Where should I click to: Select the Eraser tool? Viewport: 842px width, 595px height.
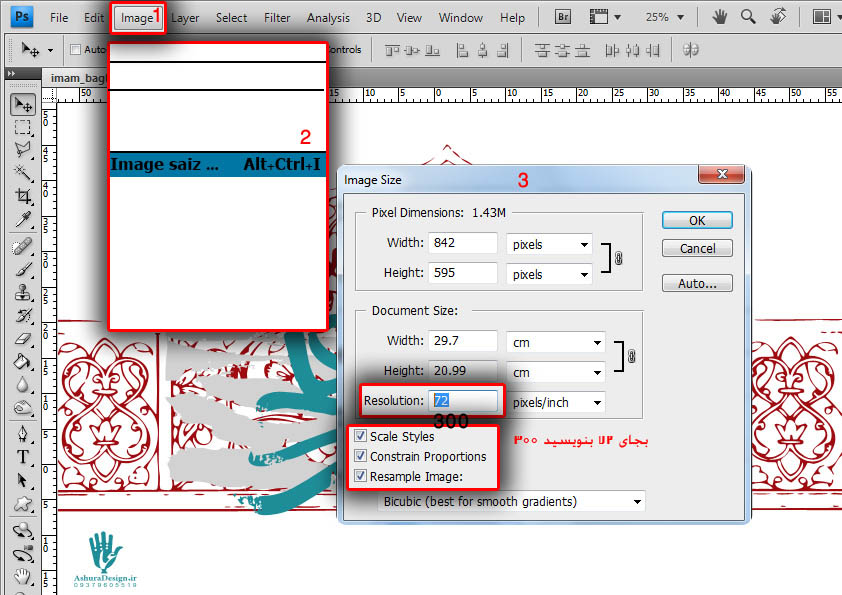23,338
